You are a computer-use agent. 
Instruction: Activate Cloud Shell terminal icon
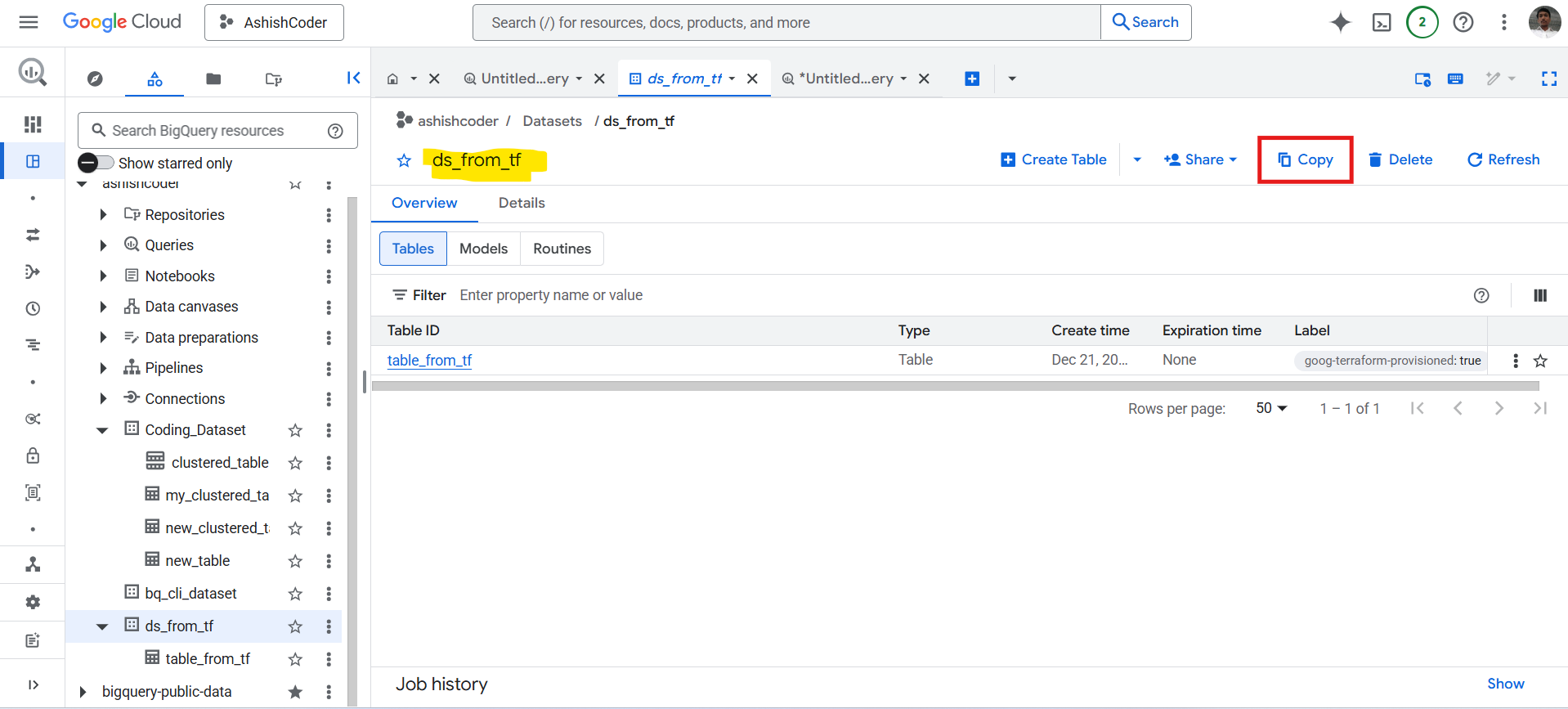click(1382, 22)
